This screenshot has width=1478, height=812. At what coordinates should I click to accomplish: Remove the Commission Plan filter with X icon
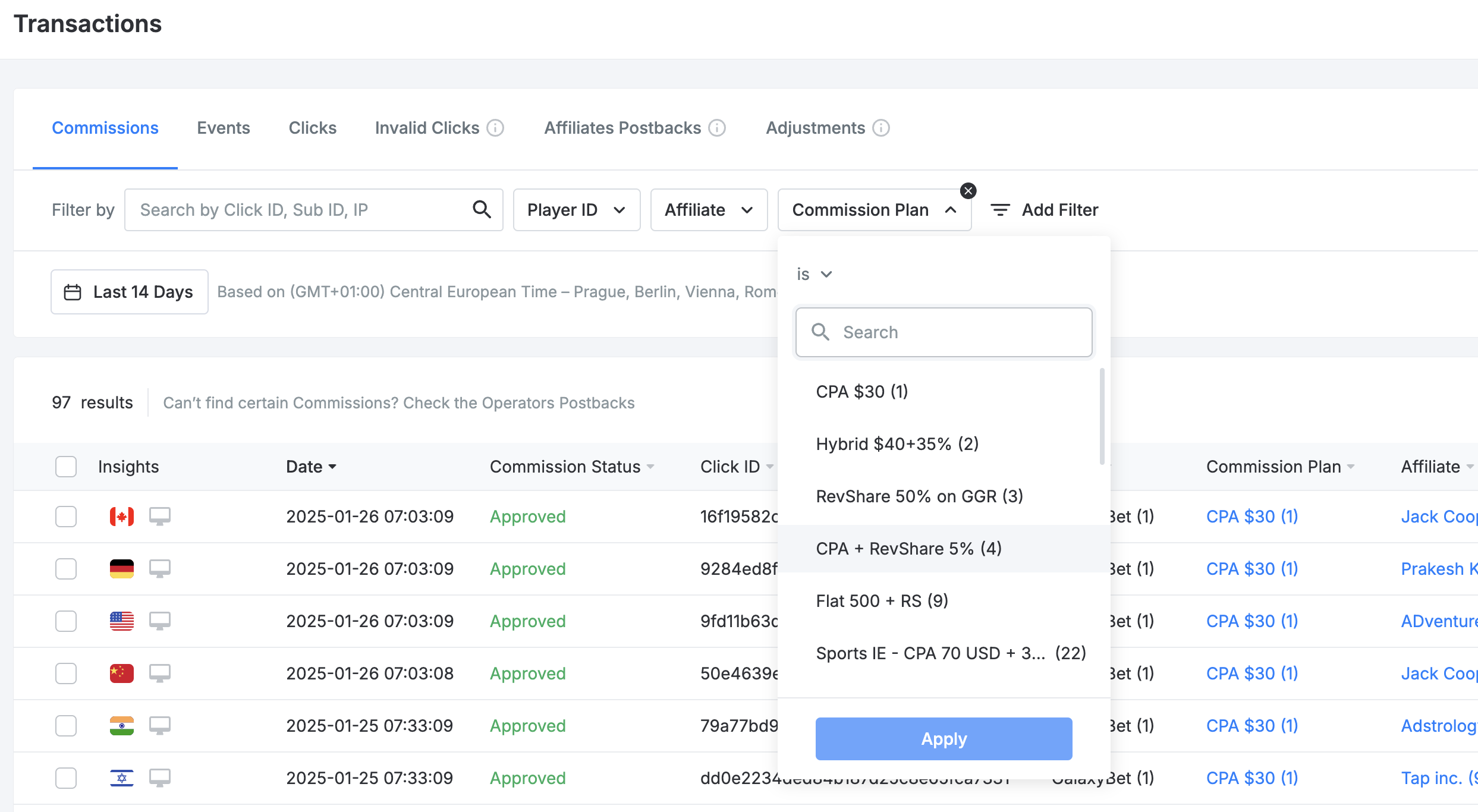[968, 191]
